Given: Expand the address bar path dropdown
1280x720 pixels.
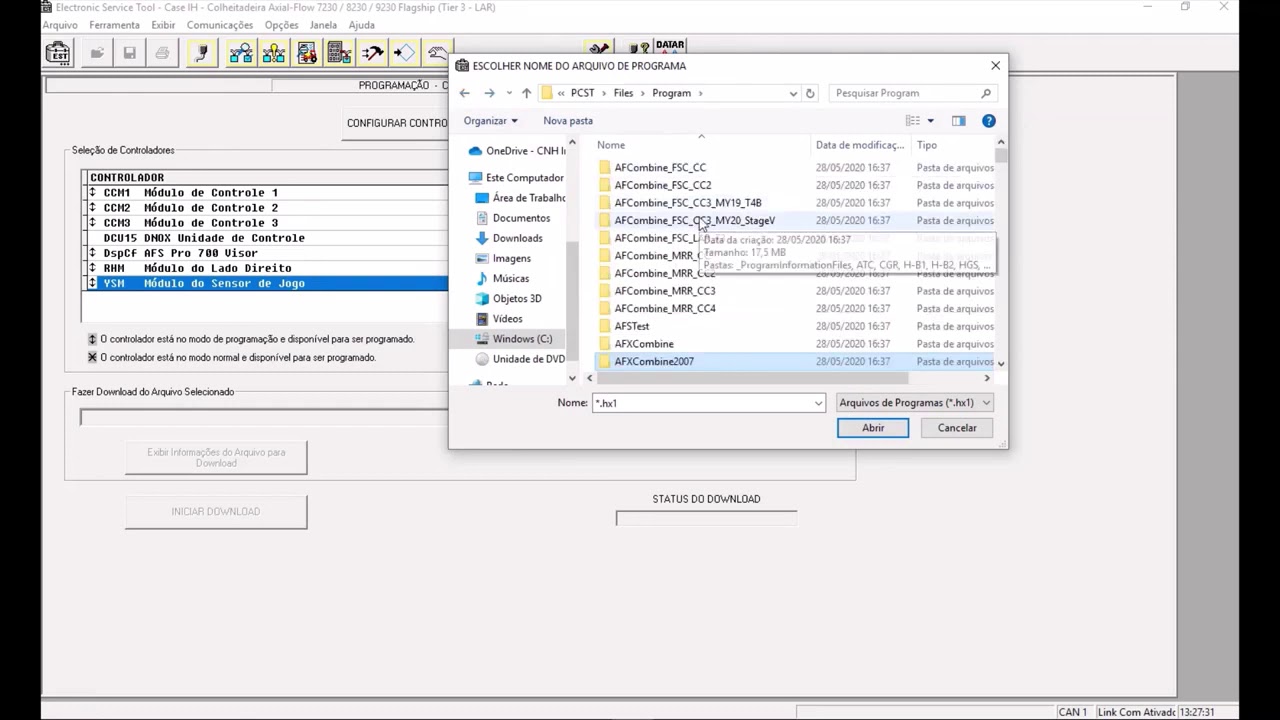Looking at the screenshot, I should pyautogui.click(x=793, y=93).
